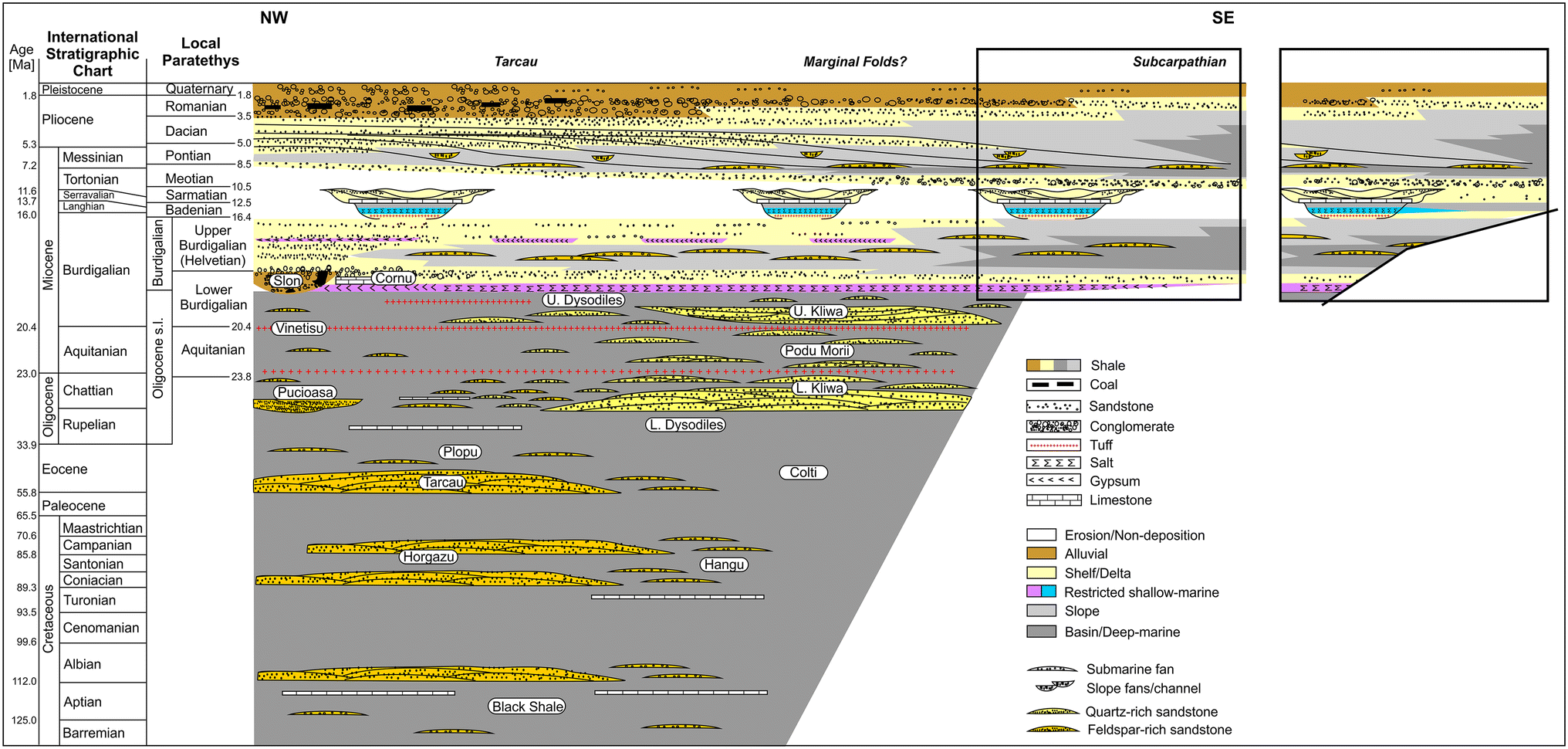Click the Cenomanian stage cell
This screenshot has height=749, width=1568.
click(x=103, y=628)
